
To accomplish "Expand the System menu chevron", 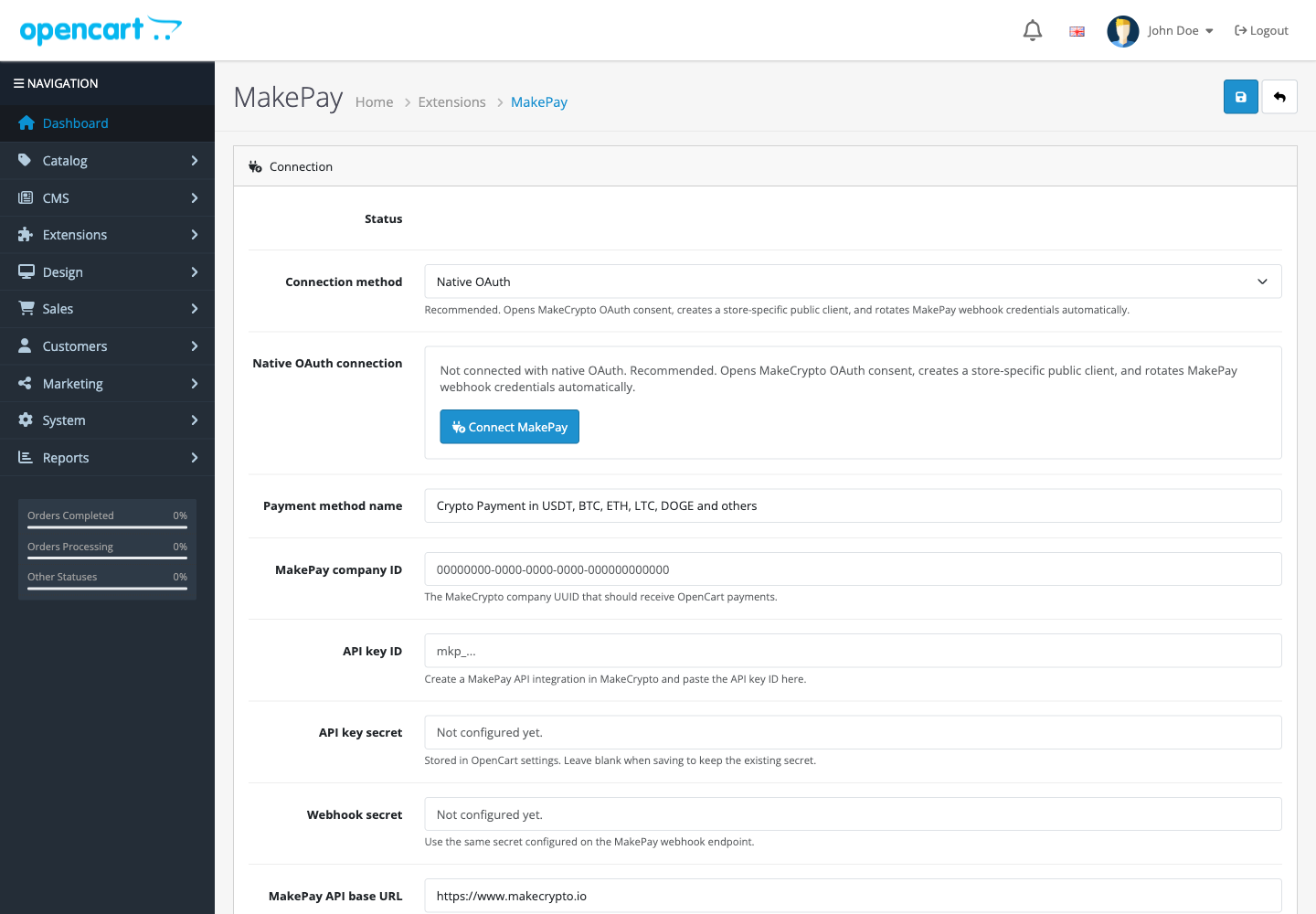I will [195, 420].
